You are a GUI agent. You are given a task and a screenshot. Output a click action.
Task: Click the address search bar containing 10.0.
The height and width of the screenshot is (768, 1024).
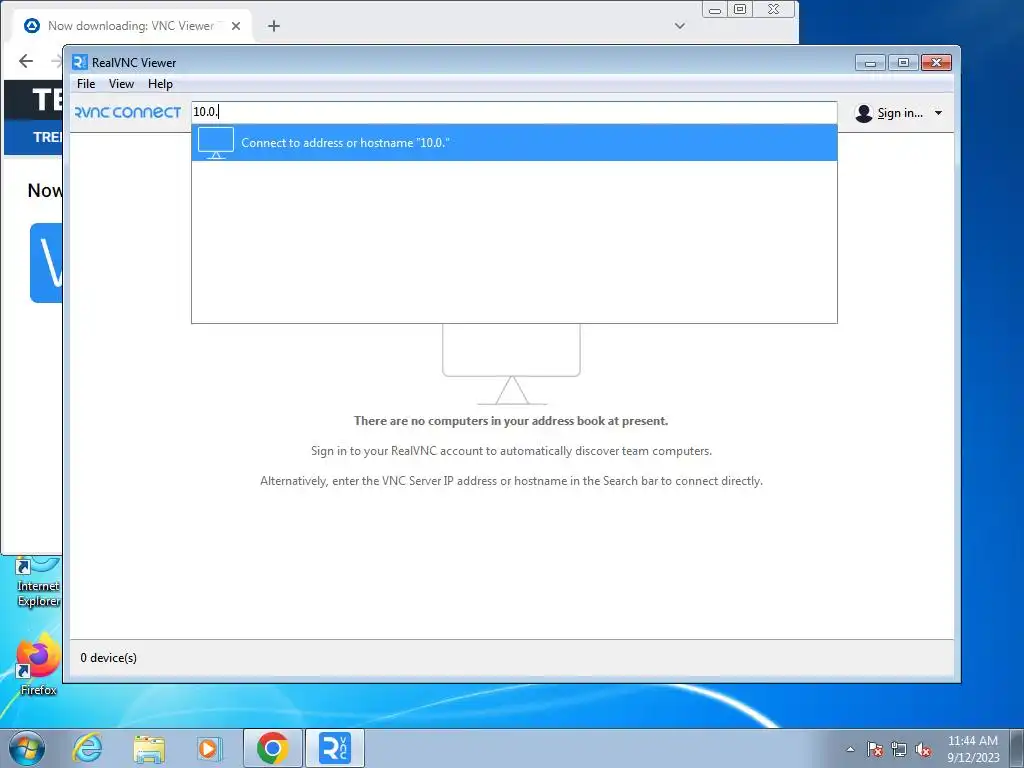pyautogui.click(x=514, y=112)
